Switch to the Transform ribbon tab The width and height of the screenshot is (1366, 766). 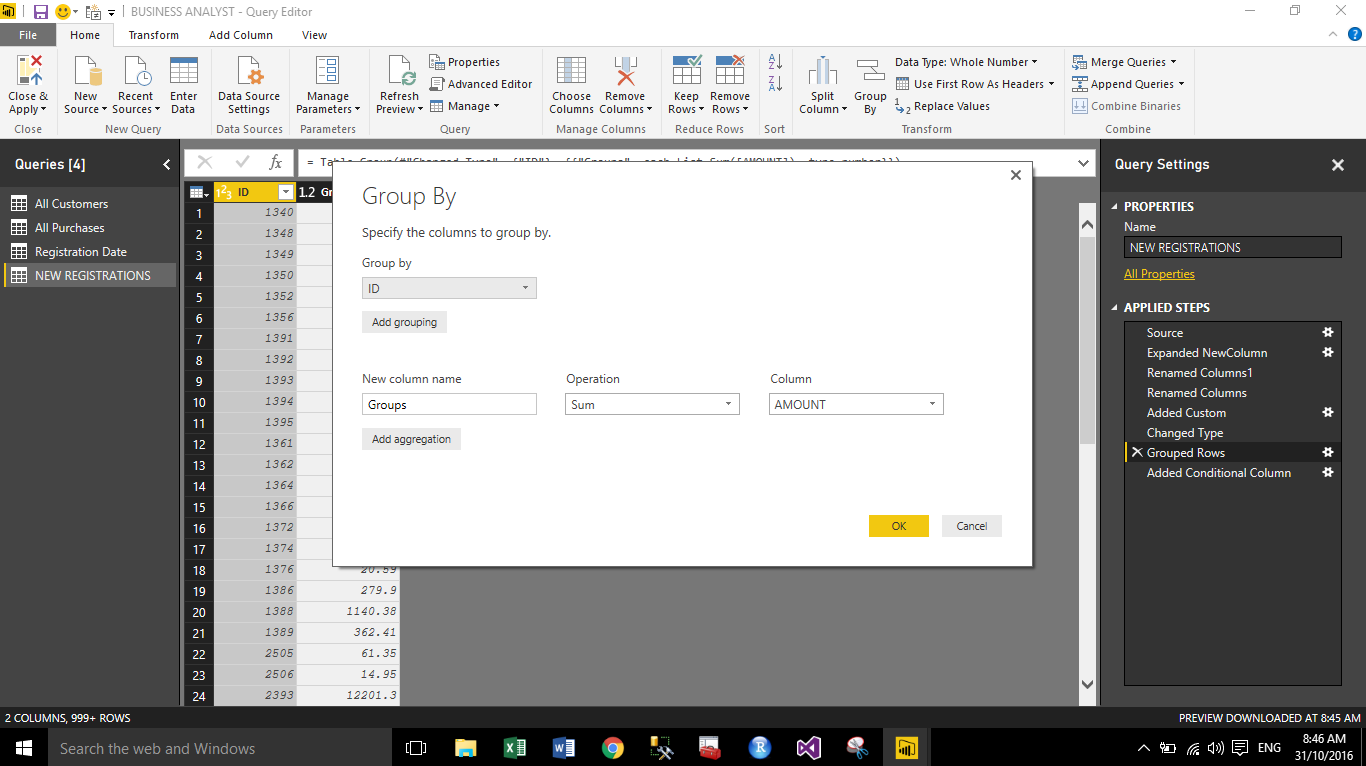tap(154, 35)
